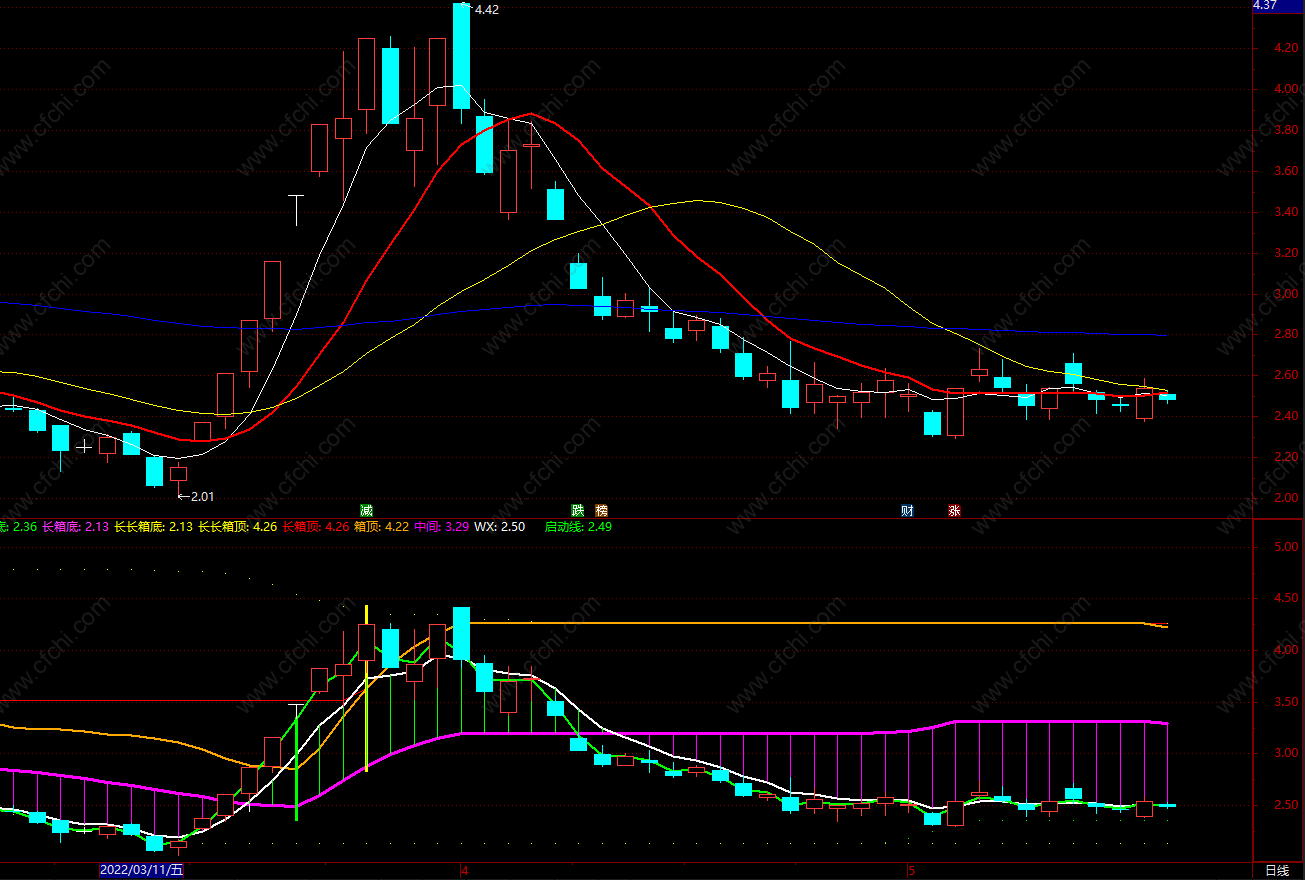Click the 2022/03/11/五 date label

click(x=141, y=870)
